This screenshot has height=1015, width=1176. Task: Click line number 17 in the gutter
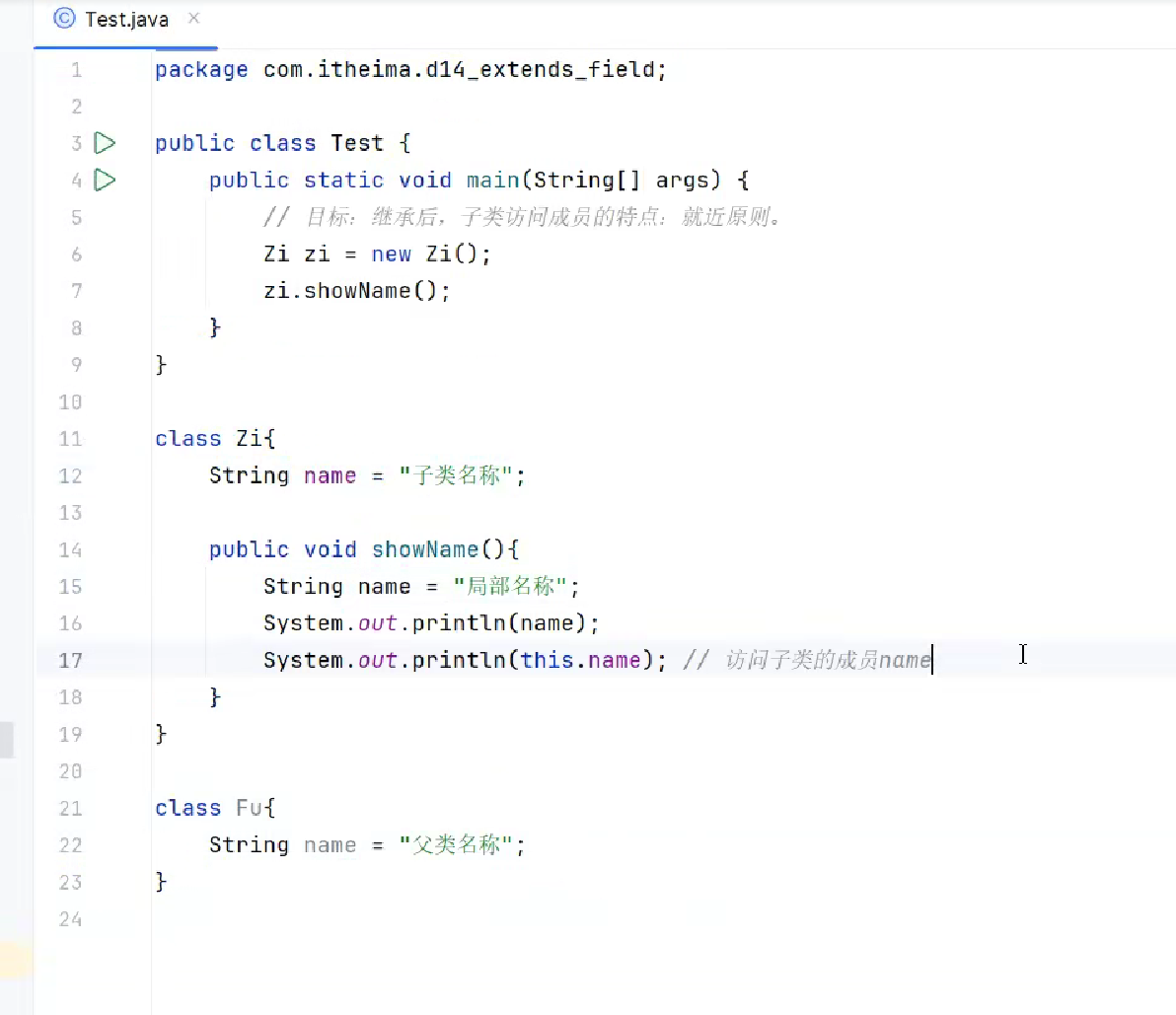tap(70, 660)
